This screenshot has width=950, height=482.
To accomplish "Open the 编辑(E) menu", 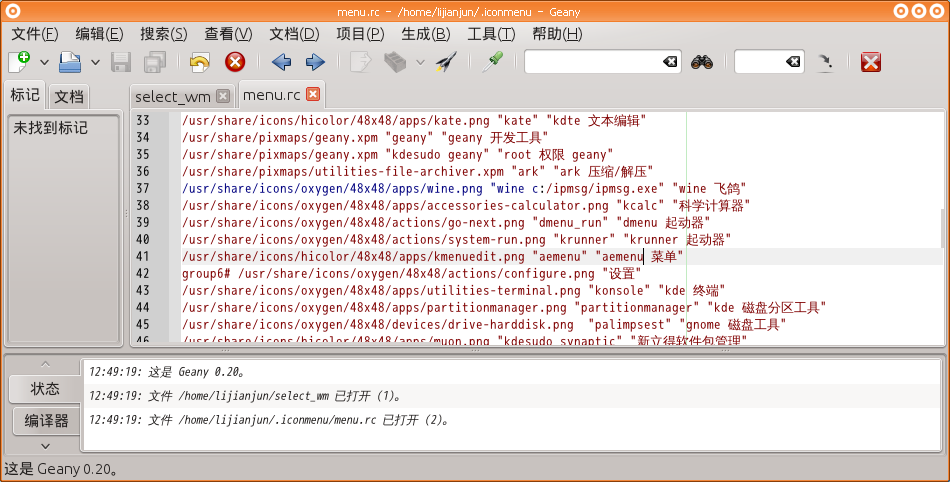I will pyautogui.click(x=99, y=34).
